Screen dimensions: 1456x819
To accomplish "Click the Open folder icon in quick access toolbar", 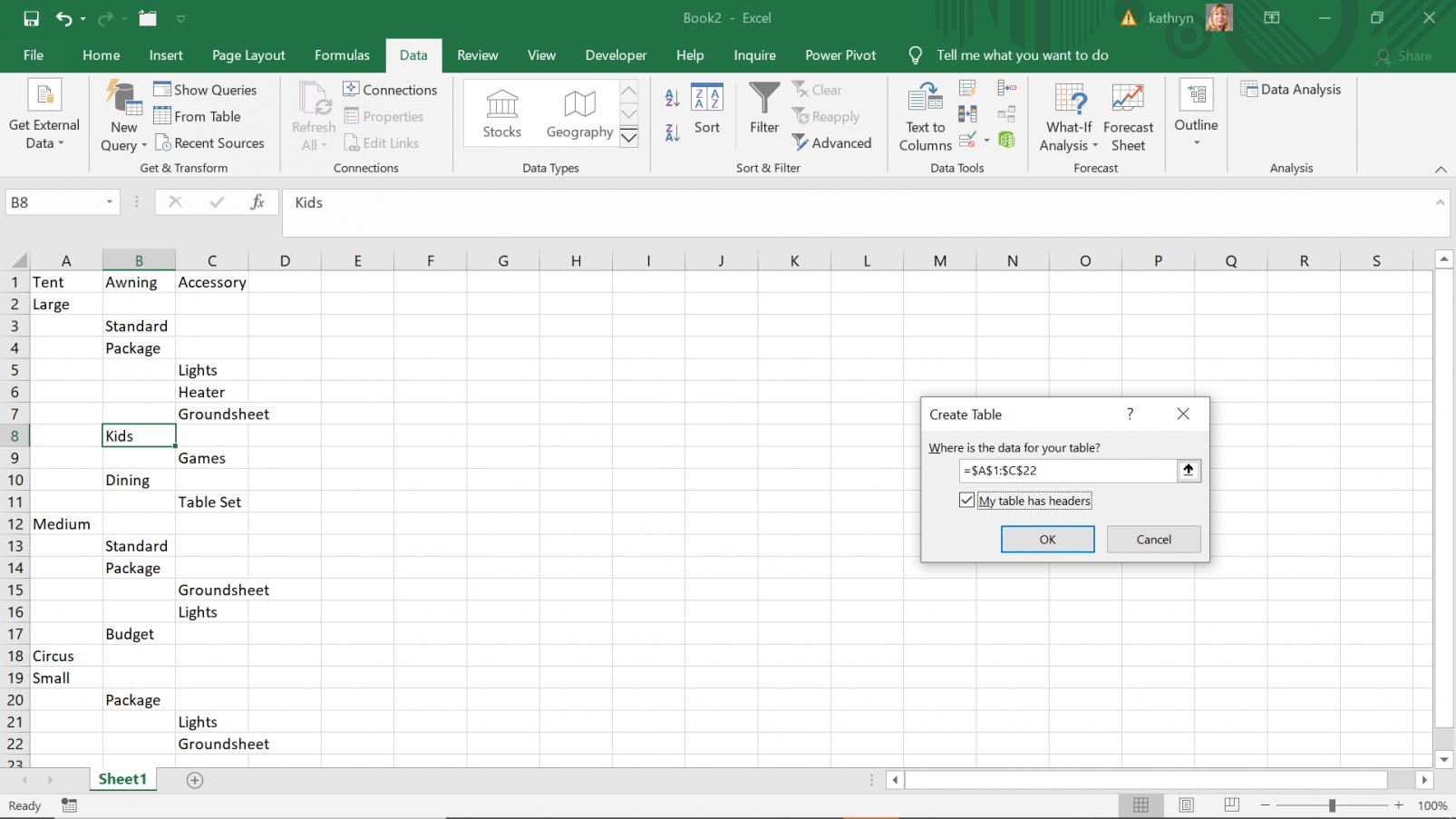I will point(148,18).
